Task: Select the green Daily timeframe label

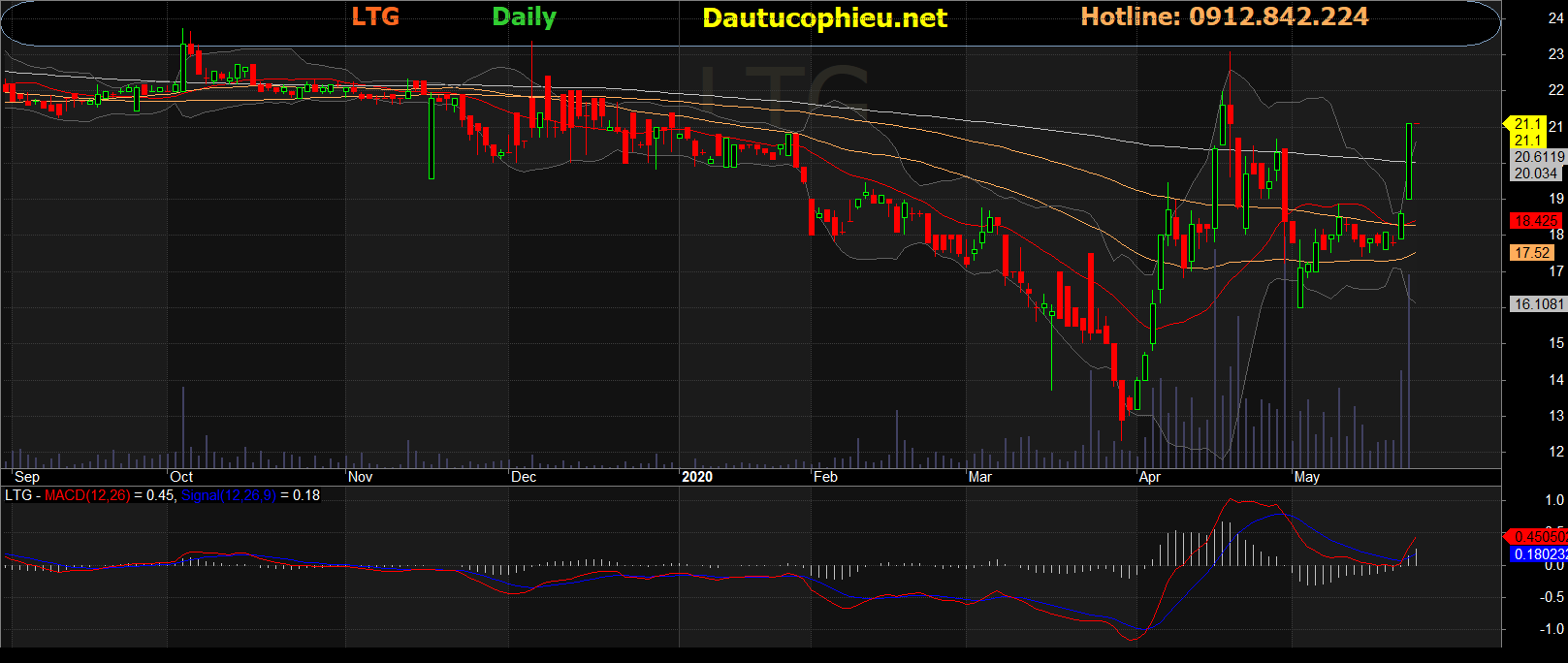Action: [x=524, y=16]
